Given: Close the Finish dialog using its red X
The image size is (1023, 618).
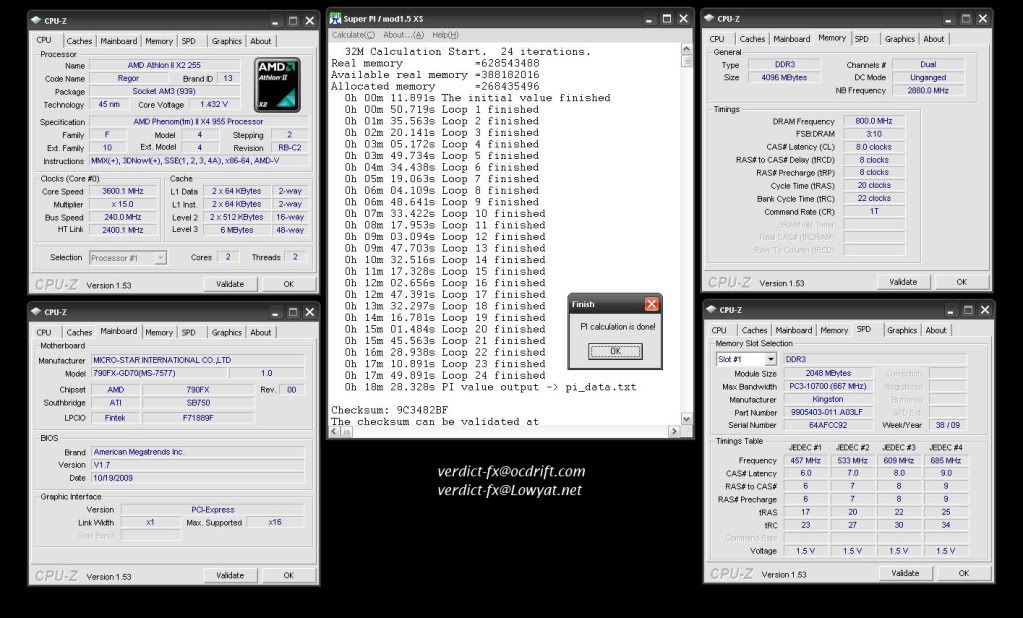Looking at the screenshot, I should (x=651, y=304).
